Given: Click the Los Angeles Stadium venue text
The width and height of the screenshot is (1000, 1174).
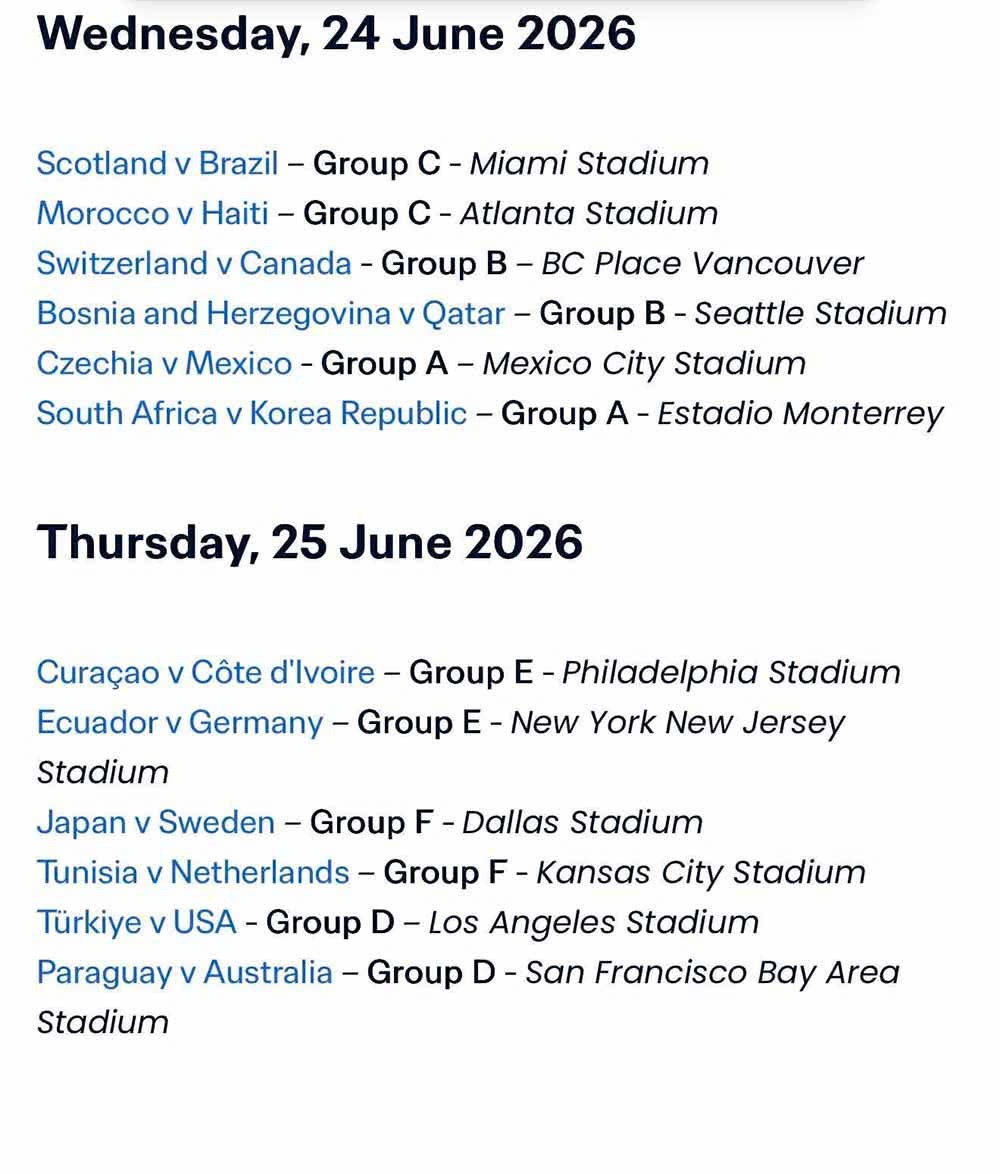Looking at the screenshot, I should click(x=593, y=922).
